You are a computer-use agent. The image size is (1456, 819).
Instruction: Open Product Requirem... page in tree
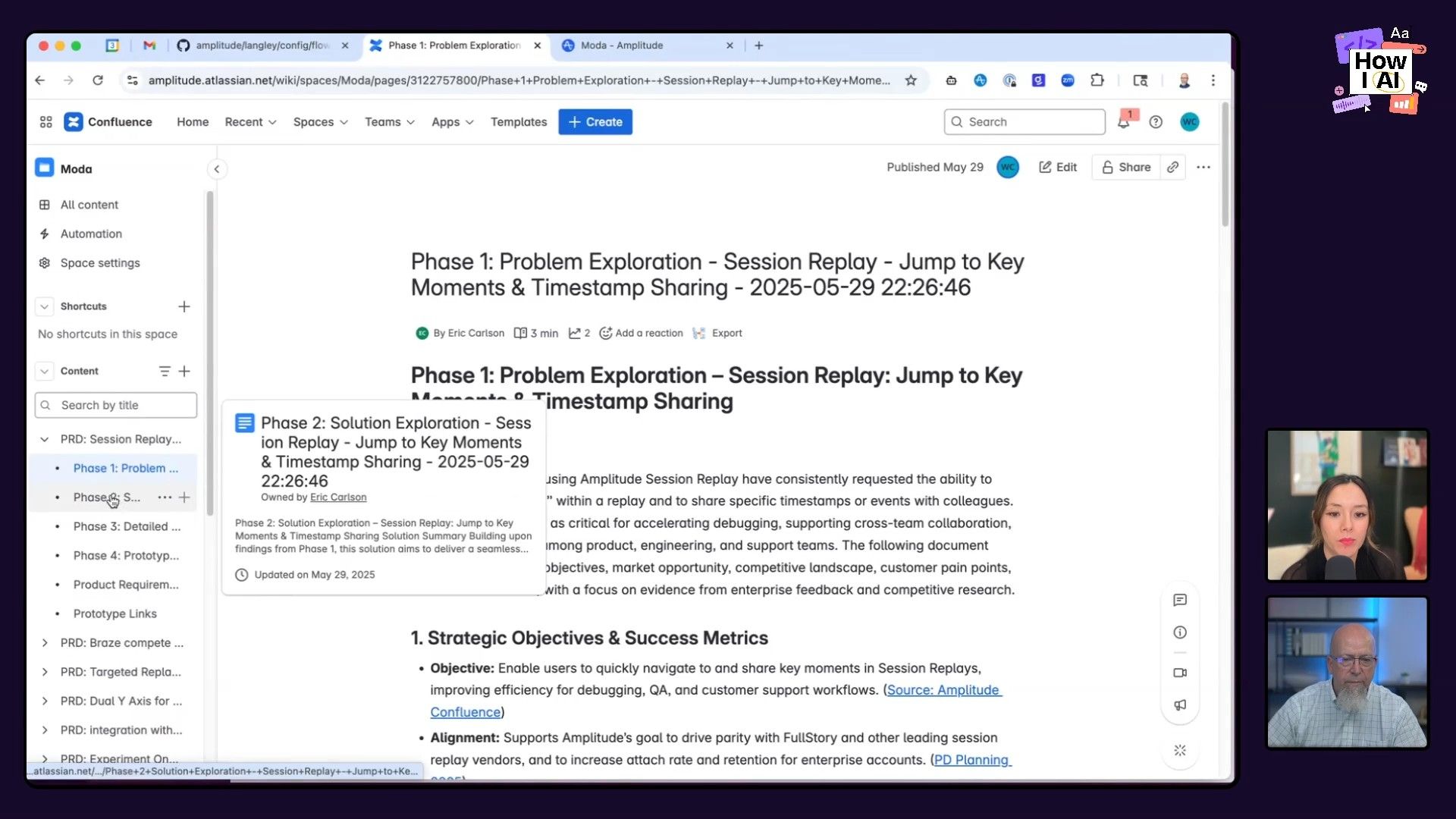point(126,585)
